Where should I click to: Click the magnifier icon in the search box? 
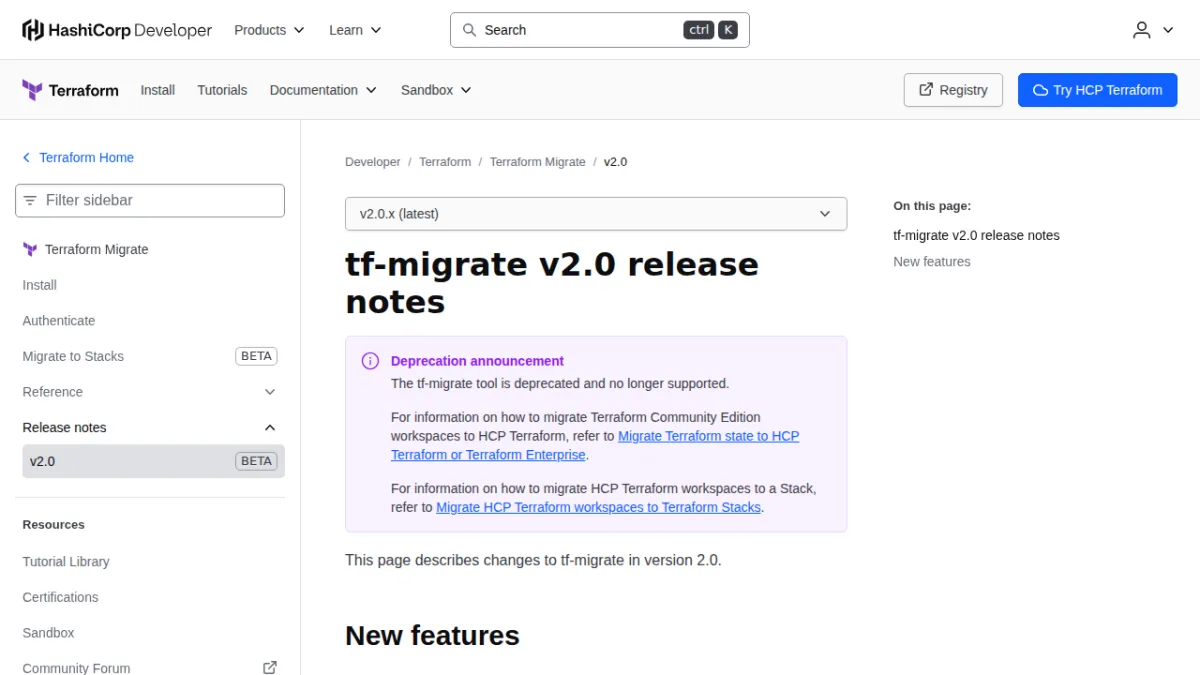click(469, 30)
